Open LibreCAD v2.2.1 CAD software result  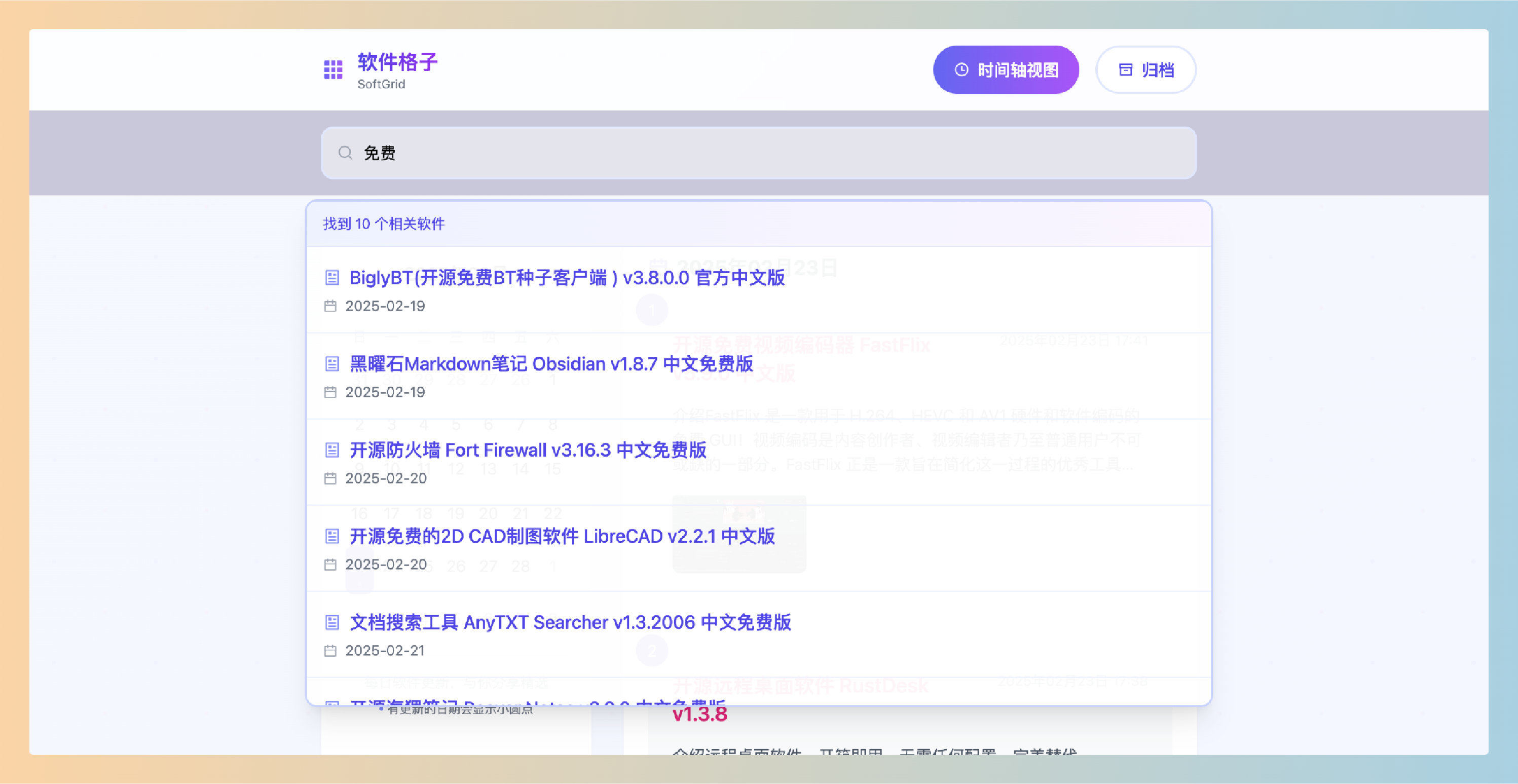tap(562, 536)
